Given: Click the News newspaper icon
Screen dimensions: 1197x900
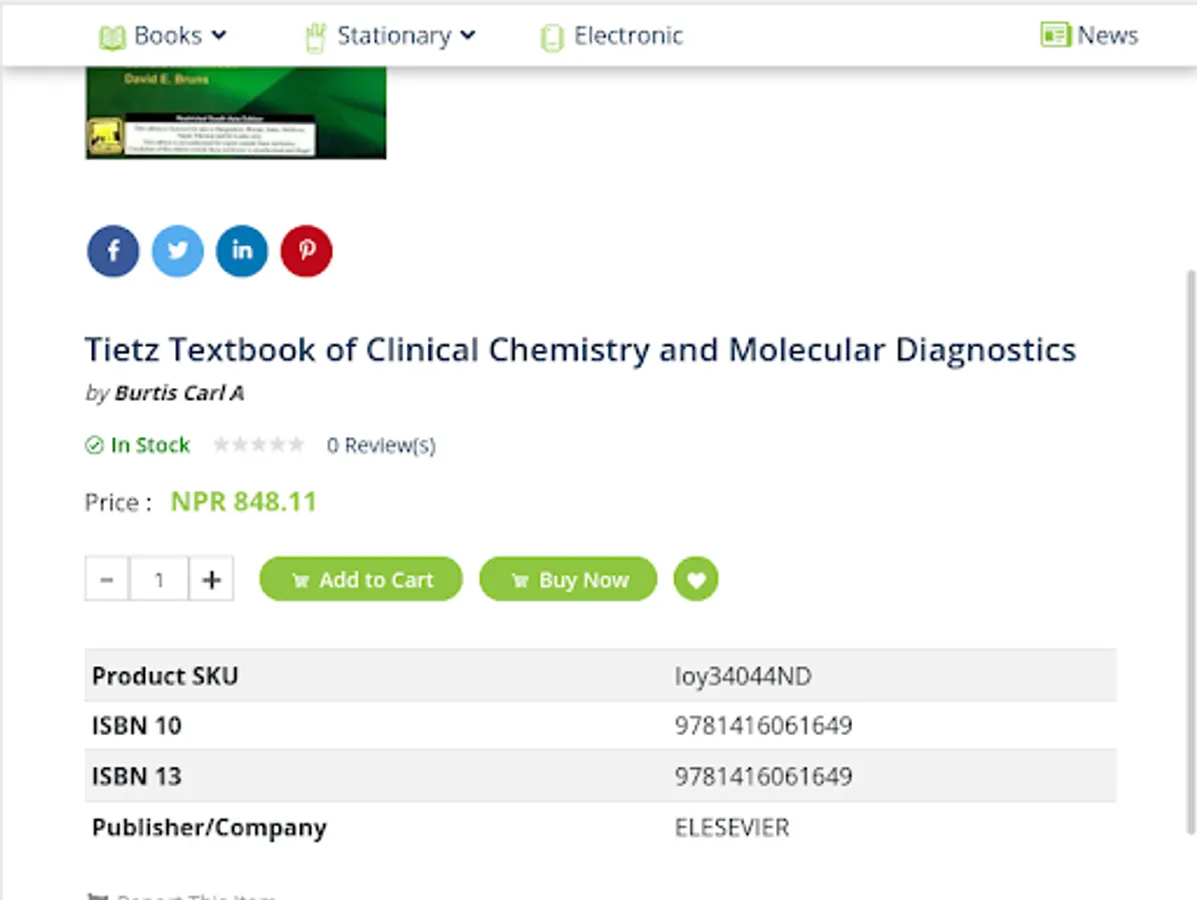Looking at the screenshot, I should [x=1055, y=35].
